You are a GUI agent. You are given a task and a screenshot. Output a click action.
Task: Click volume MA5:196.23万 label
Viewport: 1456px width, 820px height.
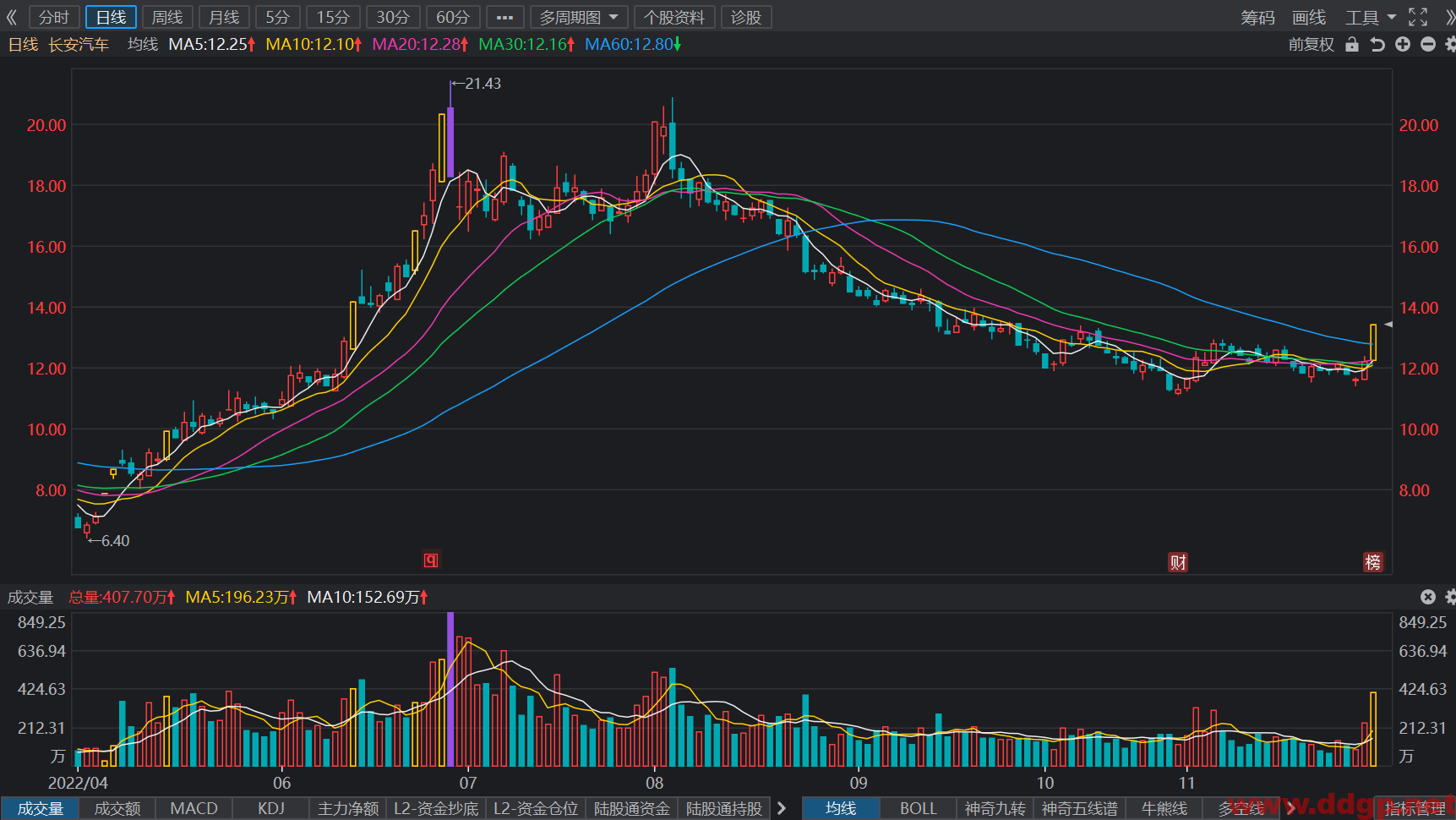click(x=241, y=597)
